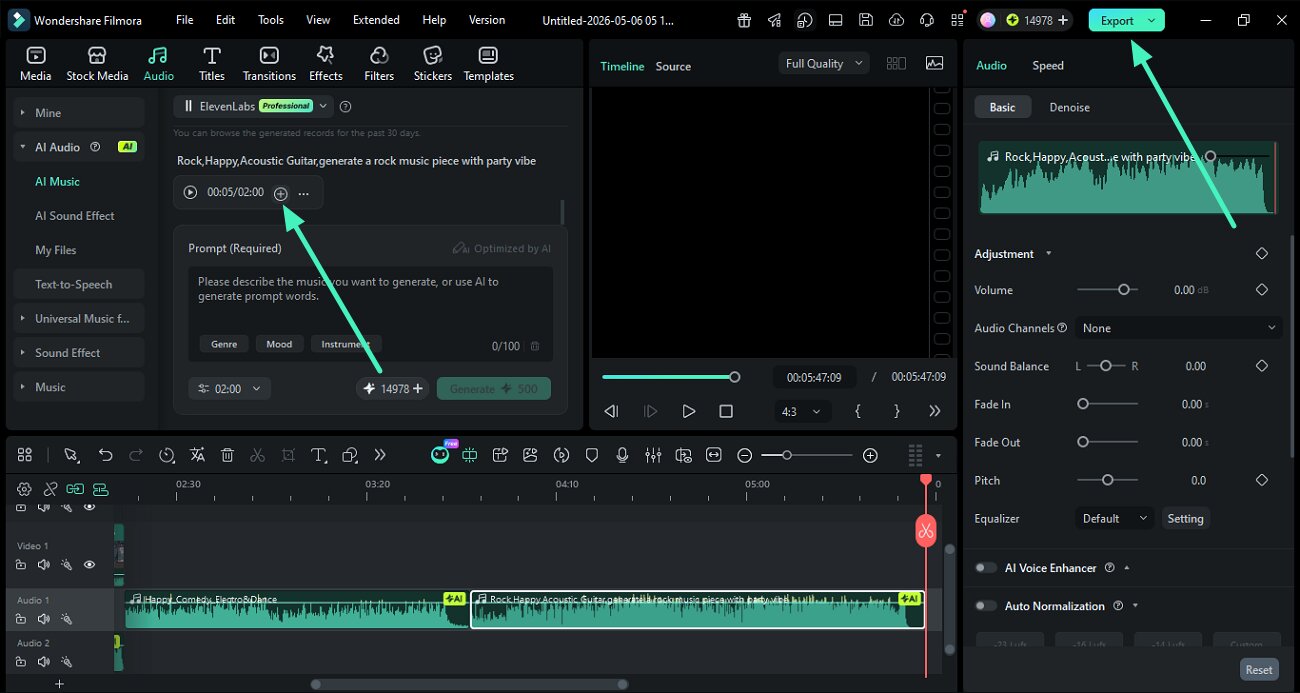Switch to the Titles tab
This screenshot has width=1300, height=693.
(x=211, y=64)
